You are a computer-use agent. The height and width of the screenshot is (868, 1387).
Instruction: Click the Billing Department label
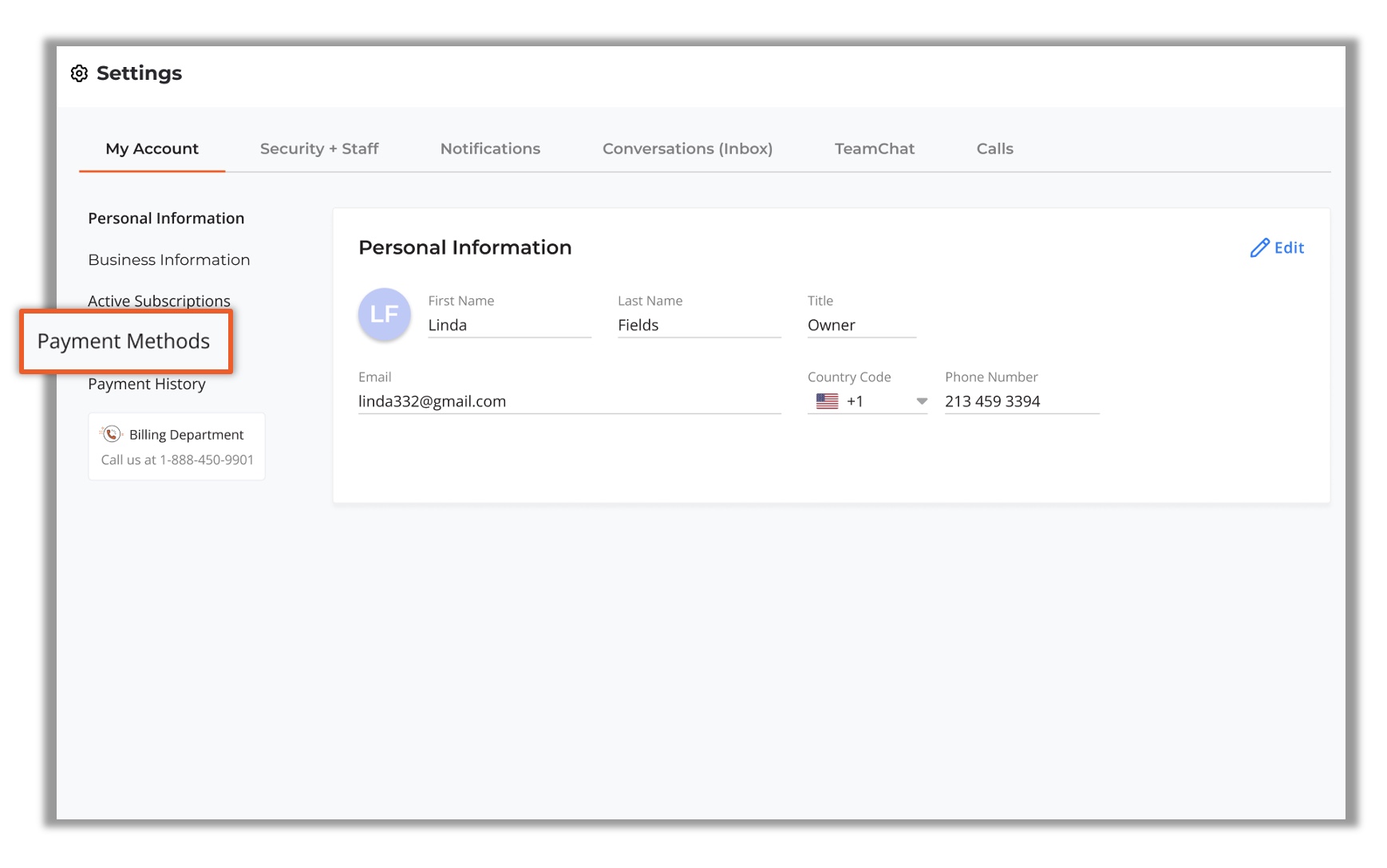[x=187, y=435]
